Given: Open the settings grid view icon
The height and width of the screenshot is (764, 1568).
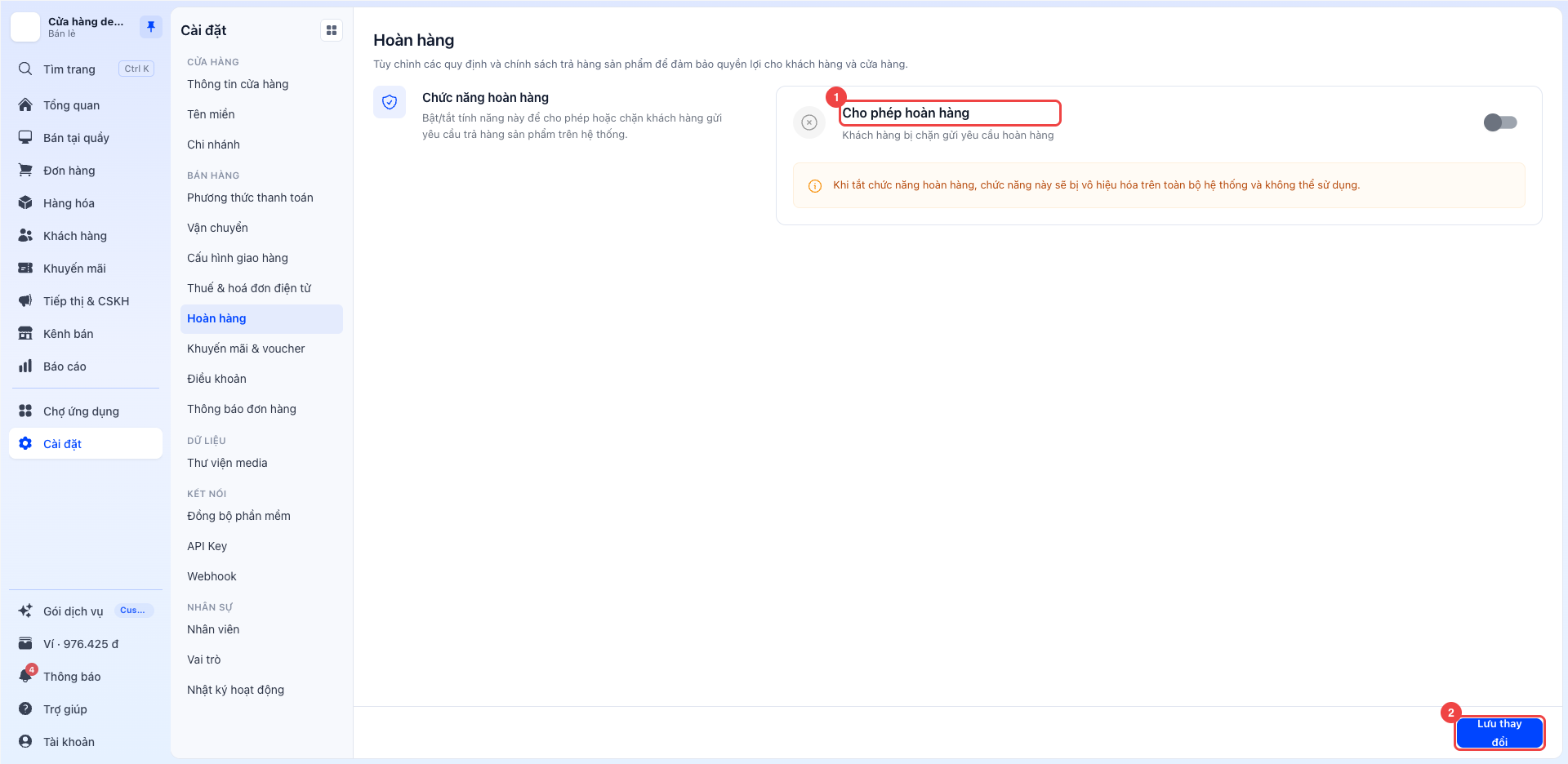Looking at the screenshot, I should 332,30.
